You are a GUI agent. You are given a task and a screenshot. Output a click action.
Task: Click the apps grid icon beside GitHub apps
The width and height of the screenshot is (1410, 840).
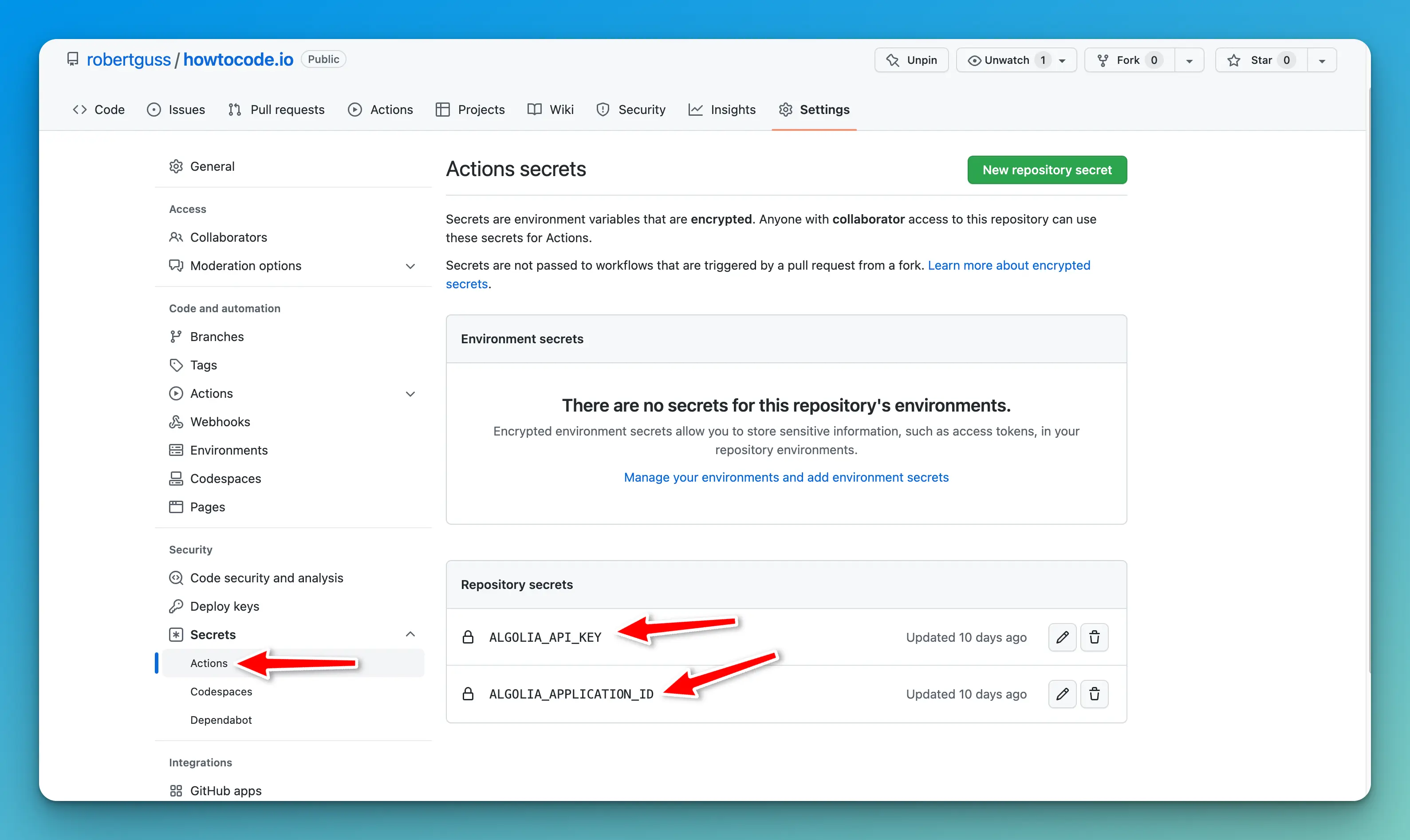[176, 791]
